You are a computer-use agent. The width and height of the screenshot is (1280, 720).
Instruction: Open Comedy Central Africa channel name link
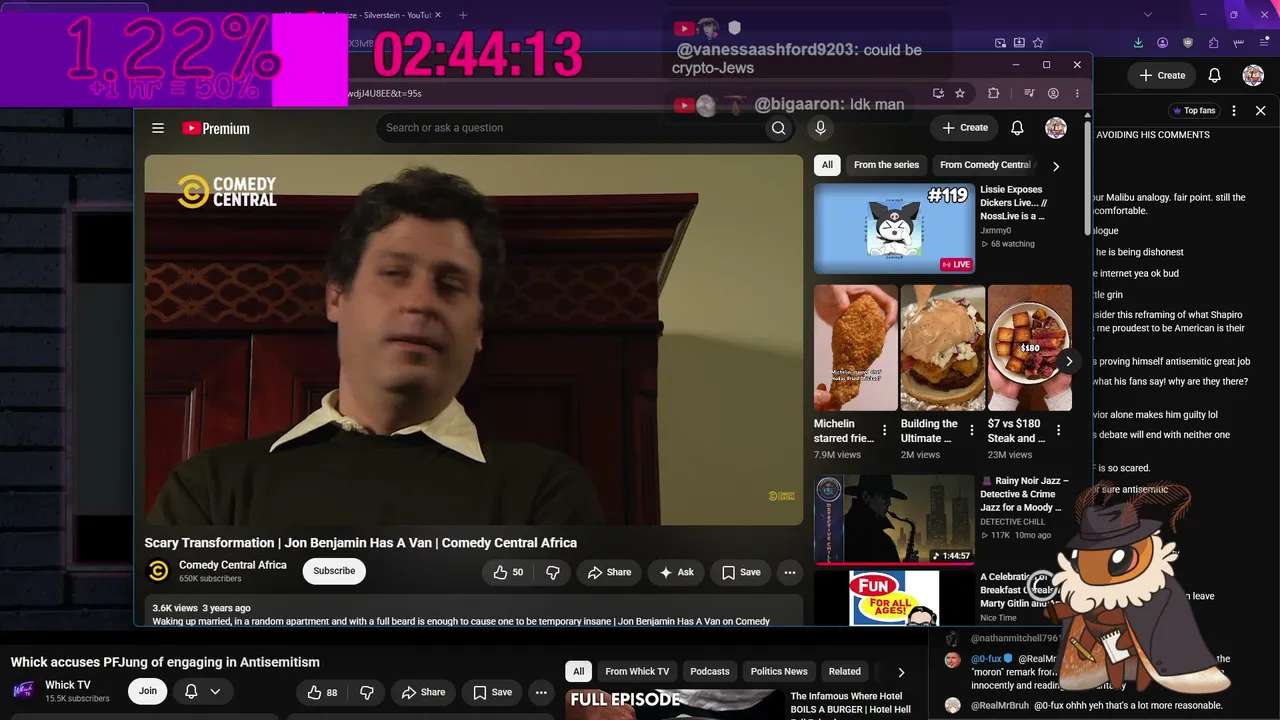[x=233, y=565]
